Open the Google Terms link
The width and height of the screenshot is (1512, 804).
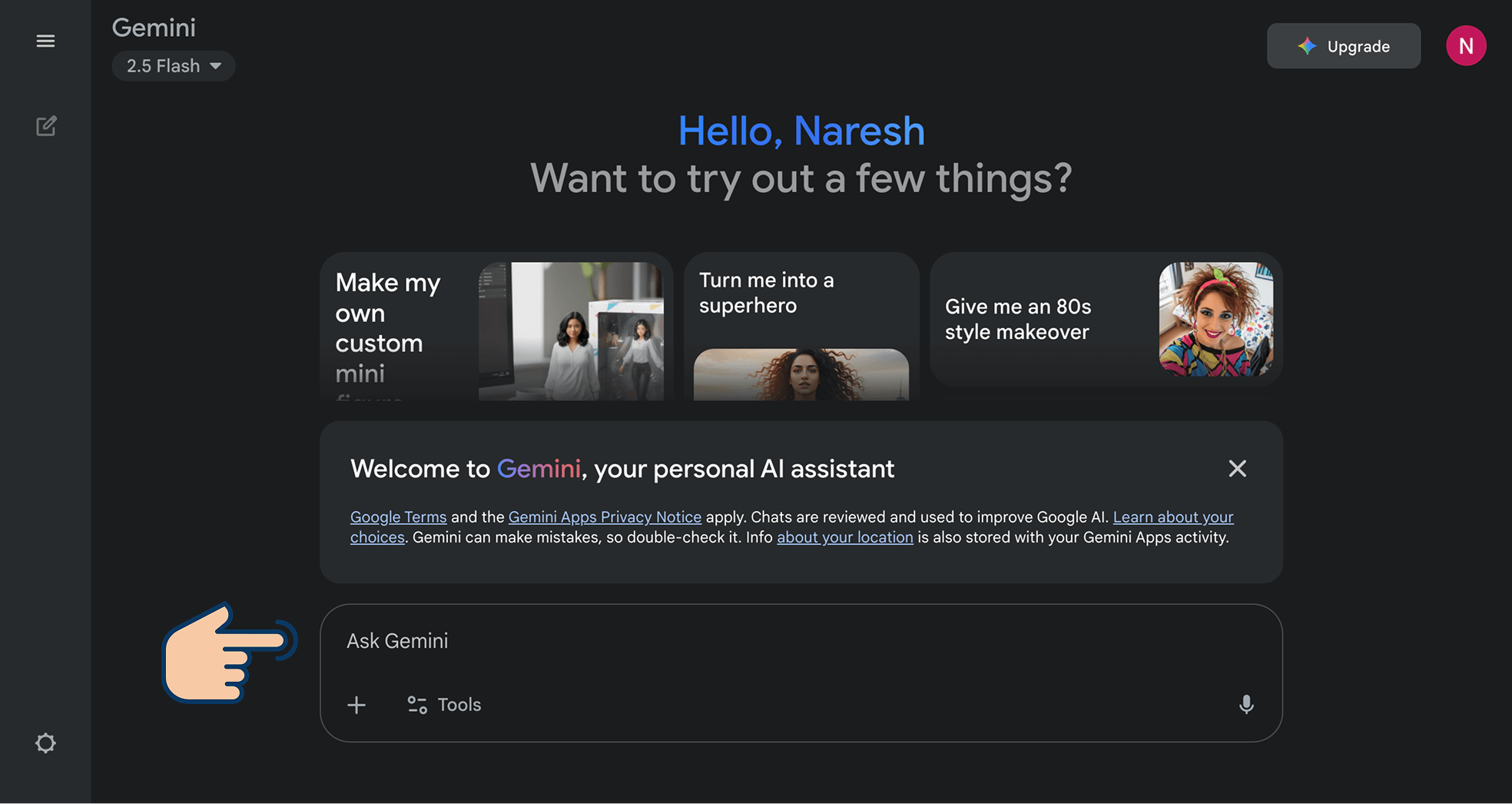pos(398,517)
